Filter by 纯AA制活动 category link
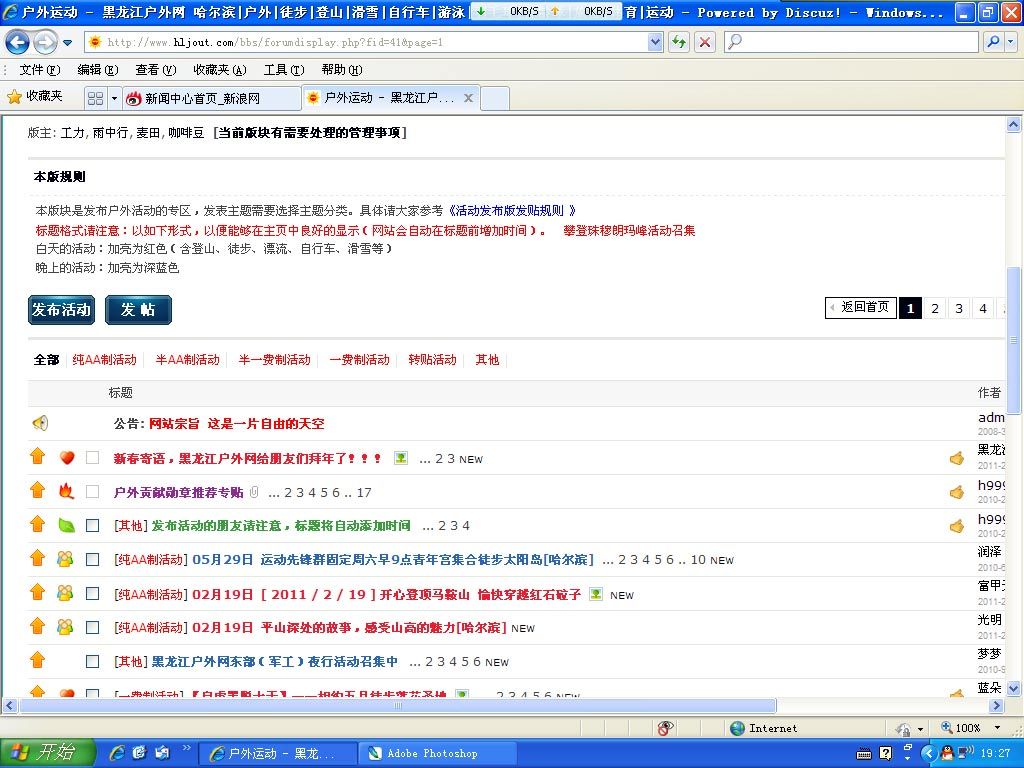This screenshot has width=1024, height=768. pos(104,360)
